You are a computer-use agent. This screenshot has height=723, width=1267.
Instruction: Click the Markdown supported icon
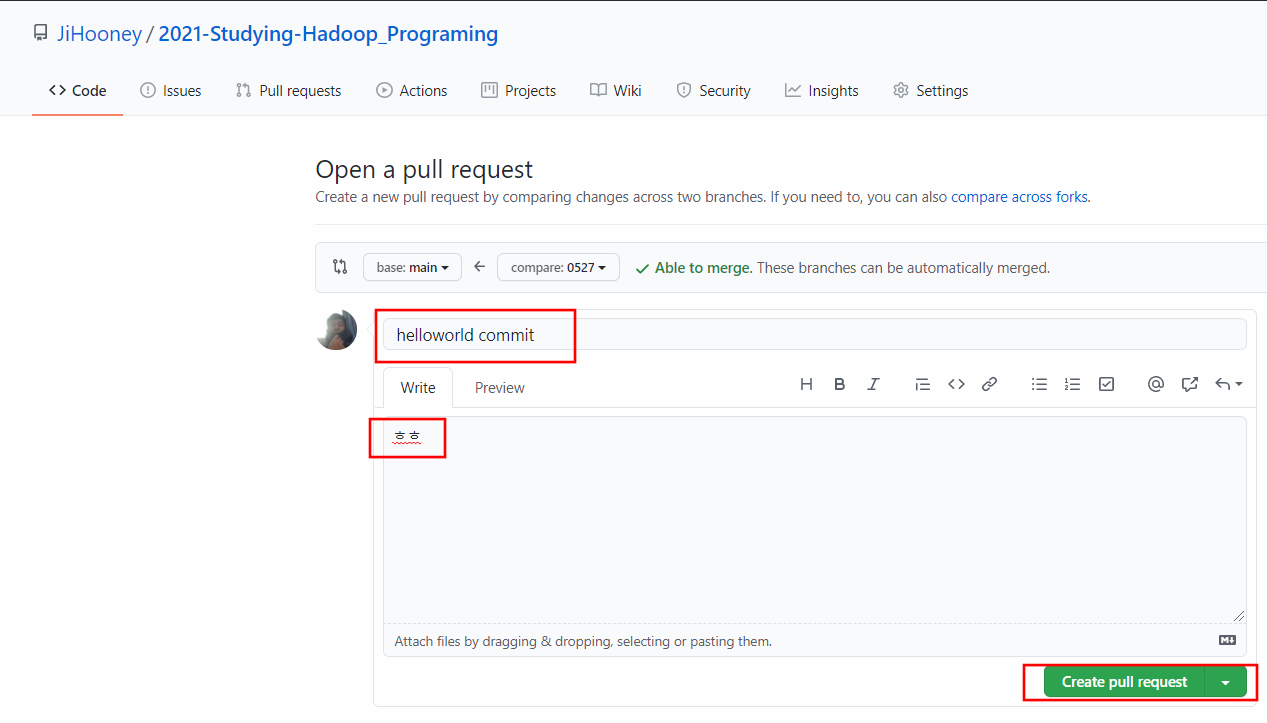(1227, 640)
